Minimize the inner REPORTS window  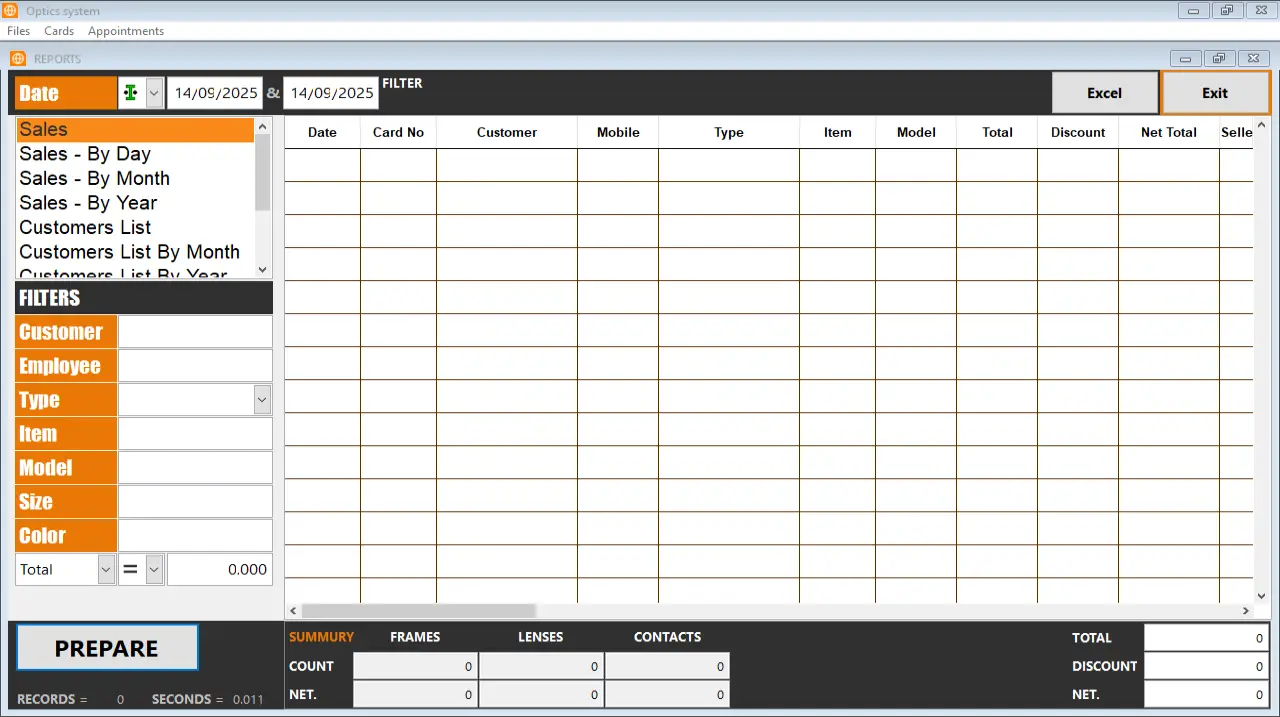click(1186, 59)
